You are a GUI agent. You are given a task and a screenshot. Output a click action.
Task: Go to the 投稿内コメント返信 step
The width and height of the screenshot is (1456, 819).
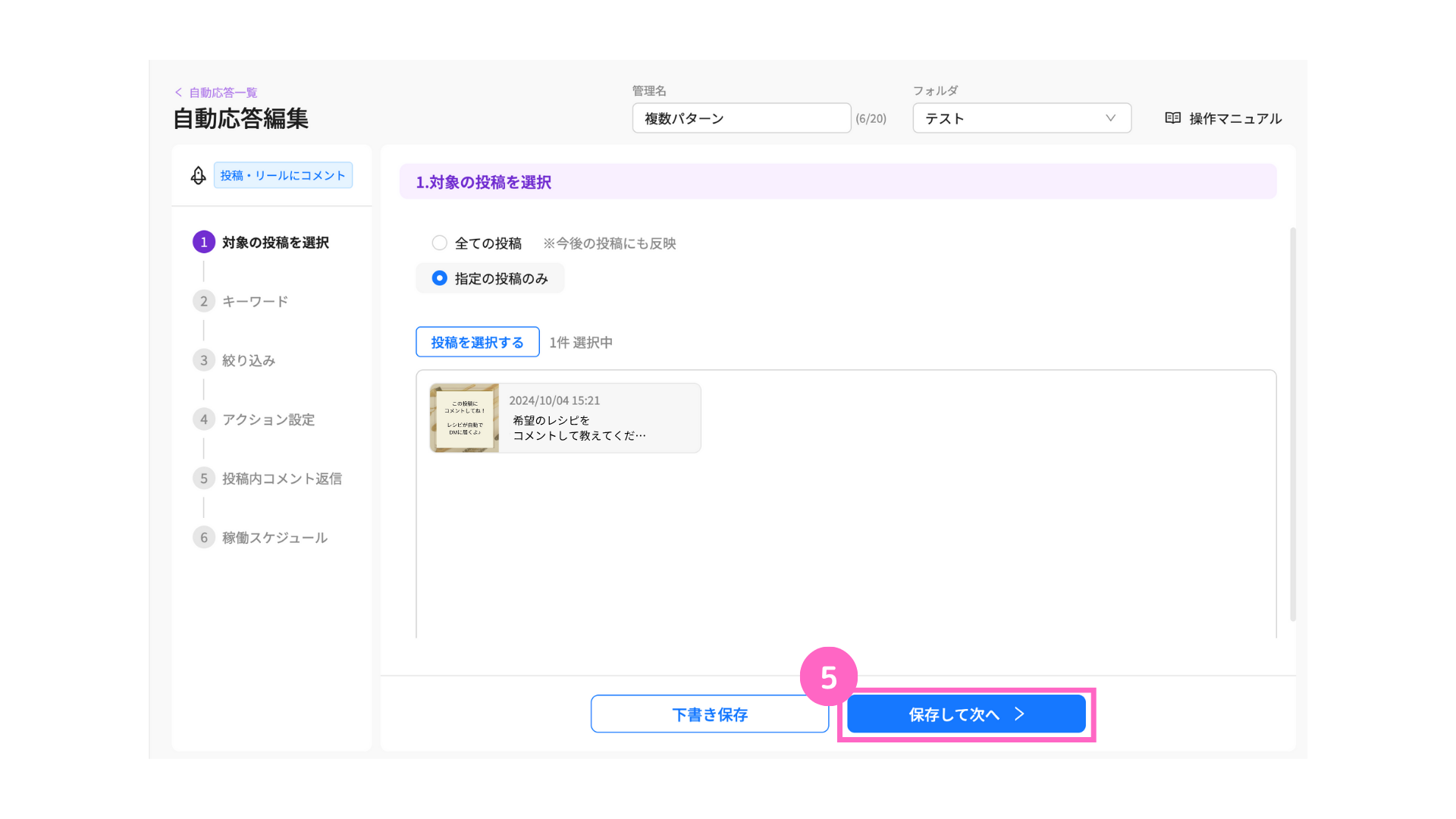pos(281,479)
